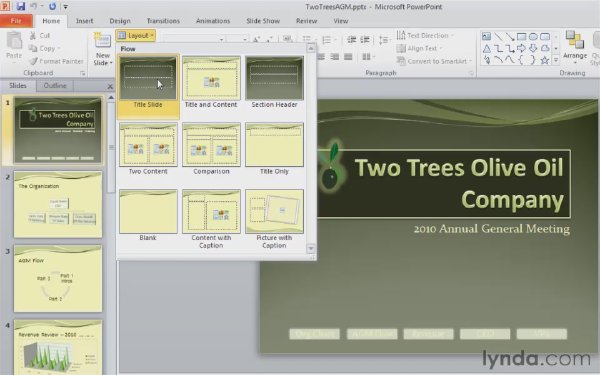Open the font name dropdown
The width and height of the screenshot is (600, 375).
[221, 39]
